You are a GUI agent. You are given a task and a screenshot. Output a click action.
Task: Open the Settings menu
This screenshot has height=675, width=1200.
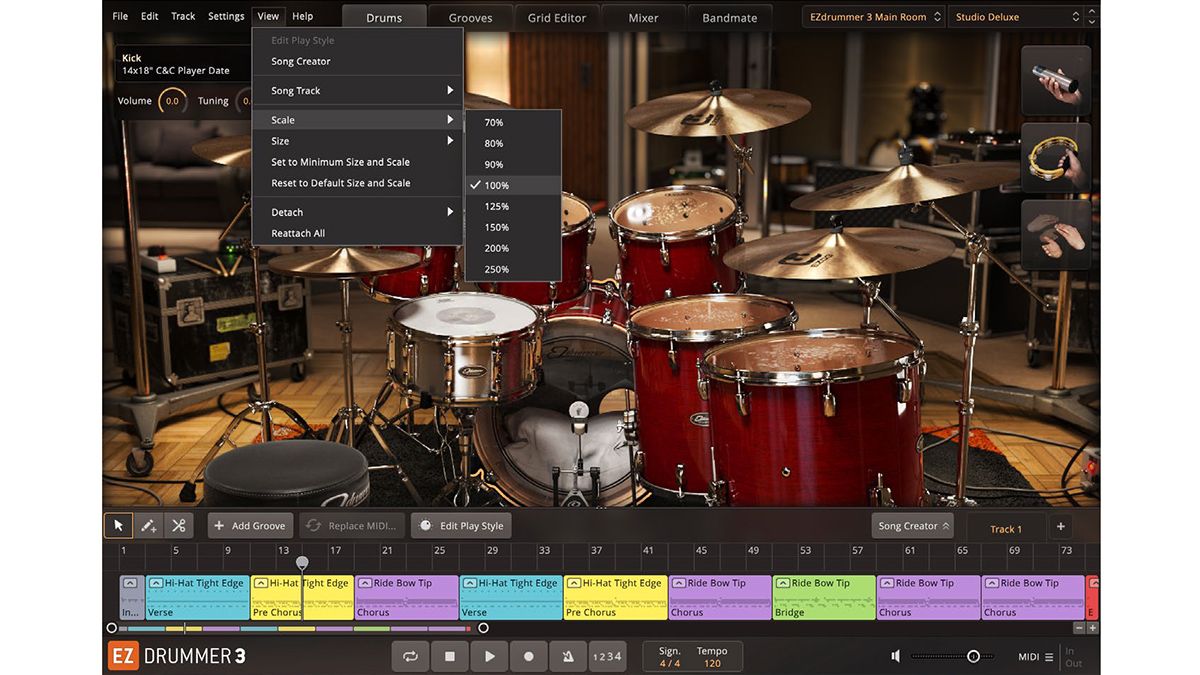(226, 16)
